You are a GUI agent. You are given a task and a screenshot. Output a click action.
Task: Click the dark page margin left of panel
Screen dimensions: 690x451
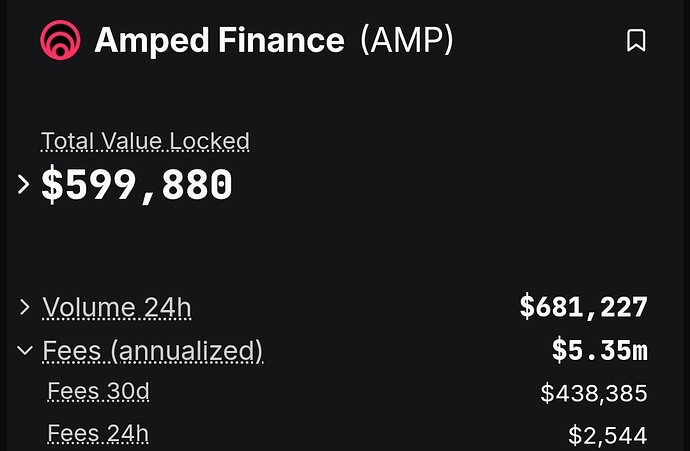tap(3, 225)
